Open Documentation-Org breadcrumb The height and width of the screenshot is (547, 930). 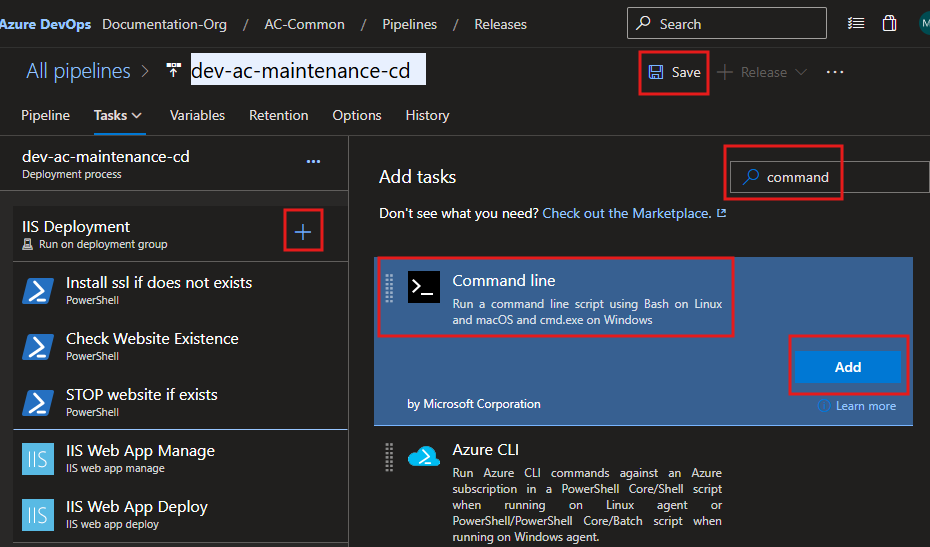pyautogui.click(x=164, y=24)
